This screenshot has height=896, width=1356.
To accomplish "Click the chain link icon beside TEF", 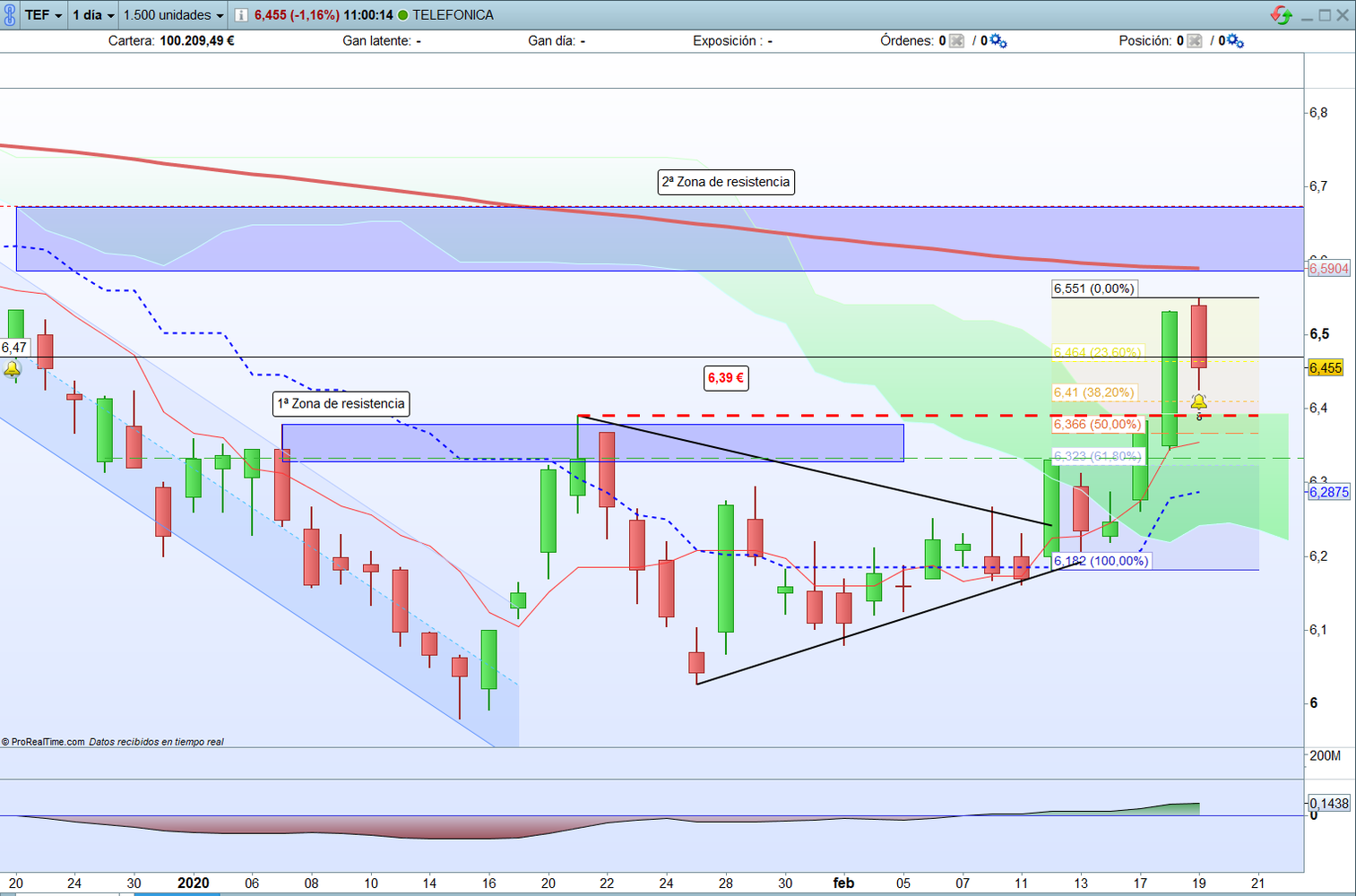I will [x=10, y=15].
